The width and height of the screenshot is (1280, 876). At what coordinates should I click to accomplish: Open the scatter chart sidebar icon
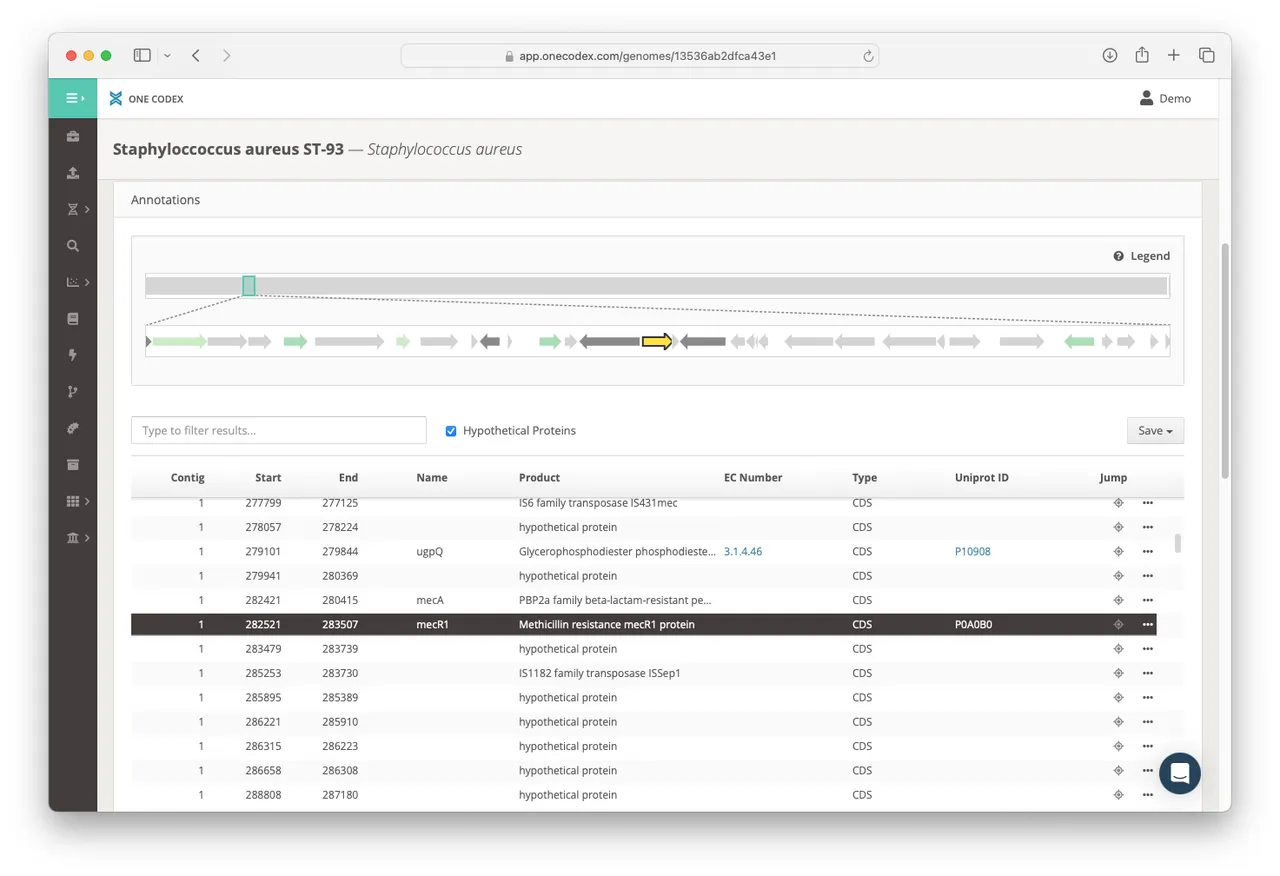73,282
